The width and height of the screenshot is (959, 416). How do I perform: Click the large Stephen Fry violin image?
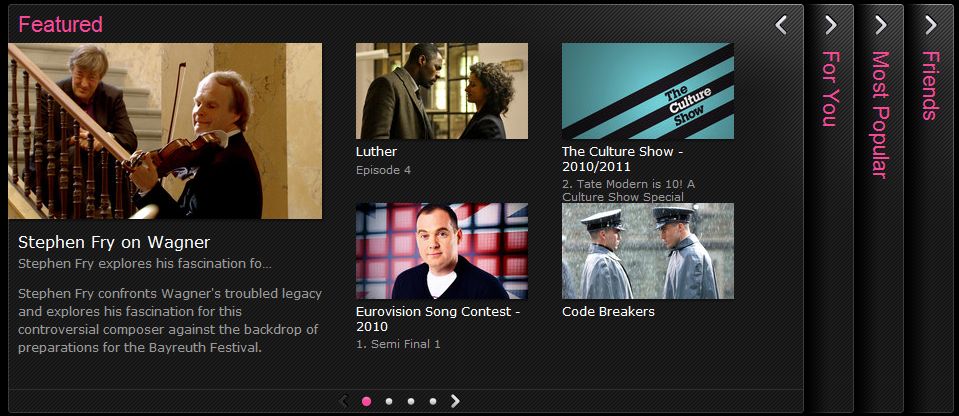165,131
